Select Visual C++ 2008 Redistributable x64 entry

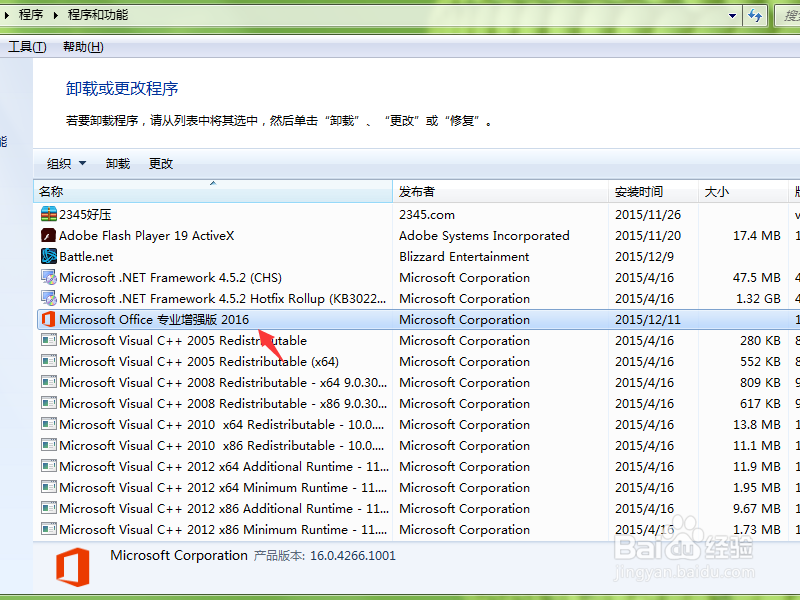point(223,382)
